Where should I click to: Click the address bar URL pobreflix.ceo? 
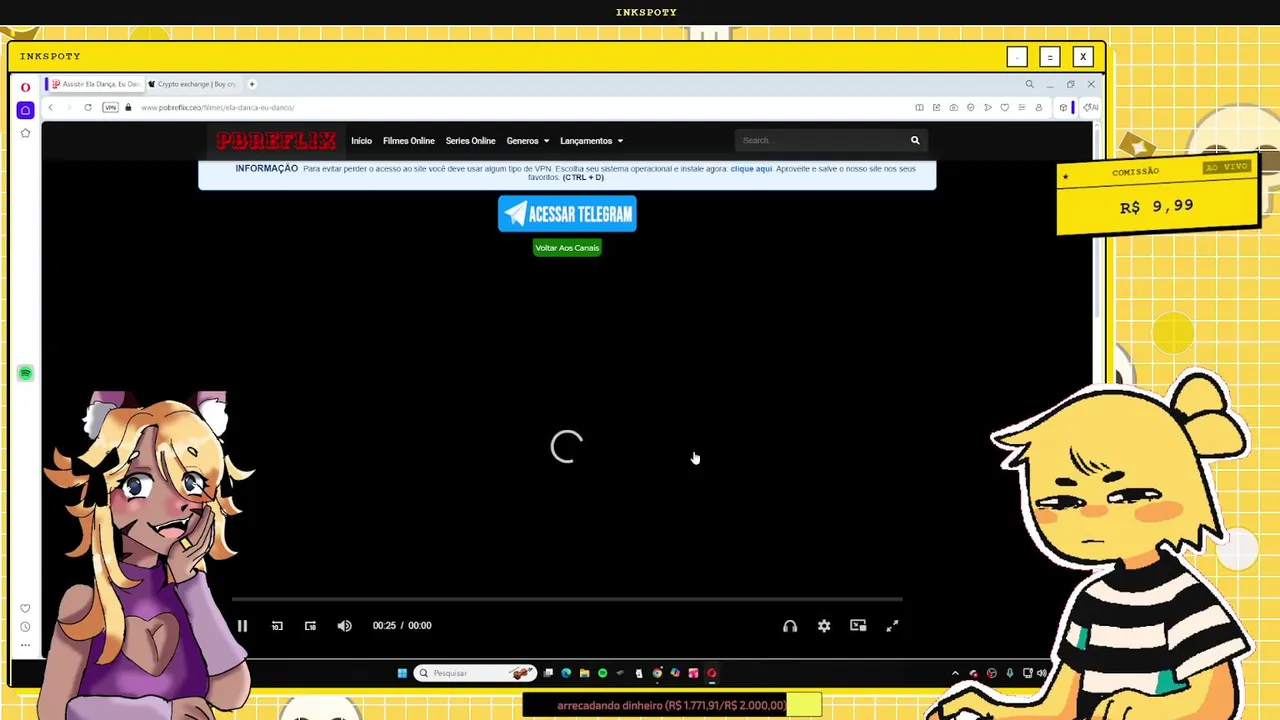pos(218,107)
